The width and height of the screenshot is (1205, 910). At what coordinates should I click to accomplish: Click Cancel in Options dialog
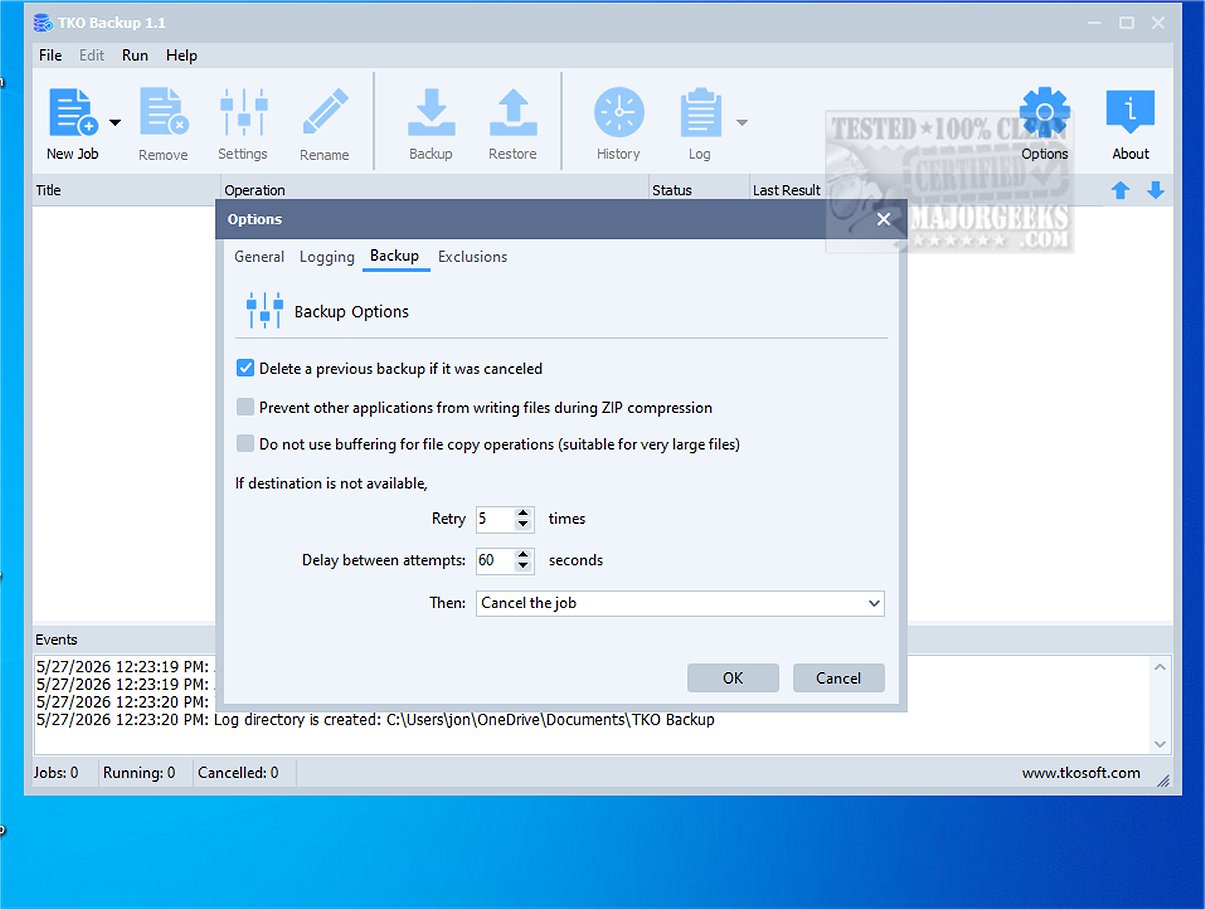tap(839, 678)
